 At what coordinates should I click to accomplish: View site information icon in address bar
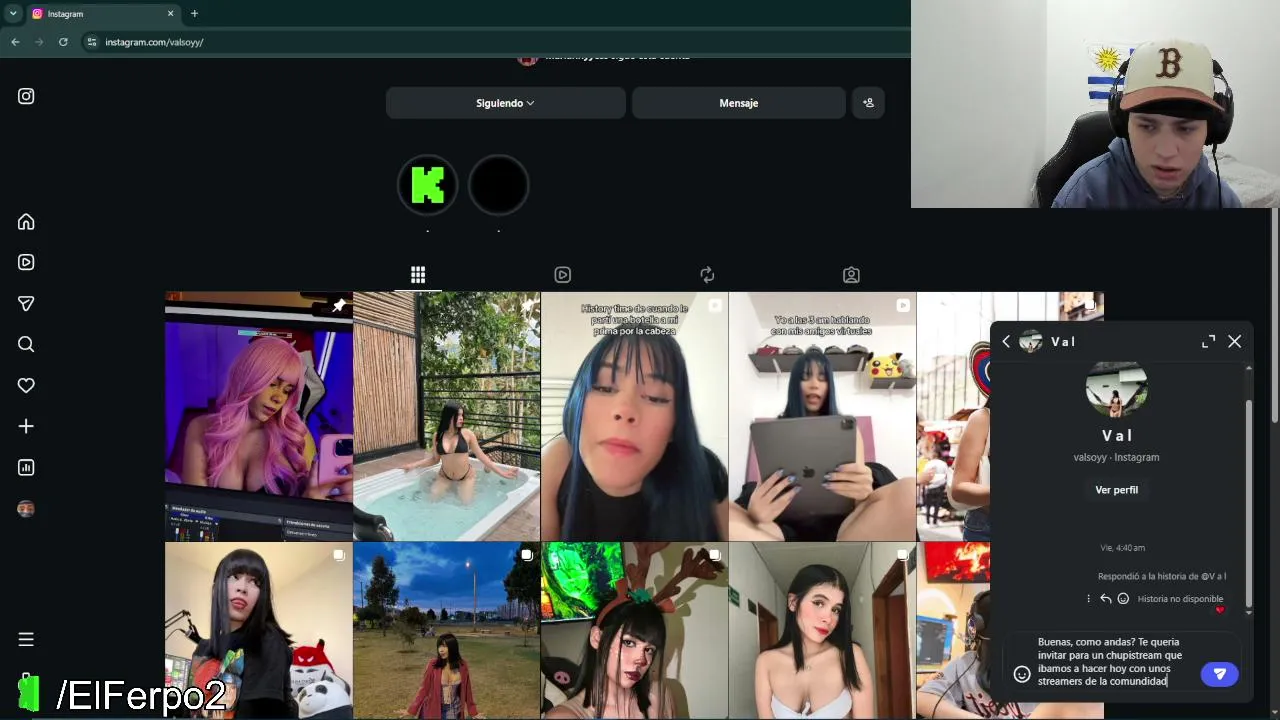(92, 42)
